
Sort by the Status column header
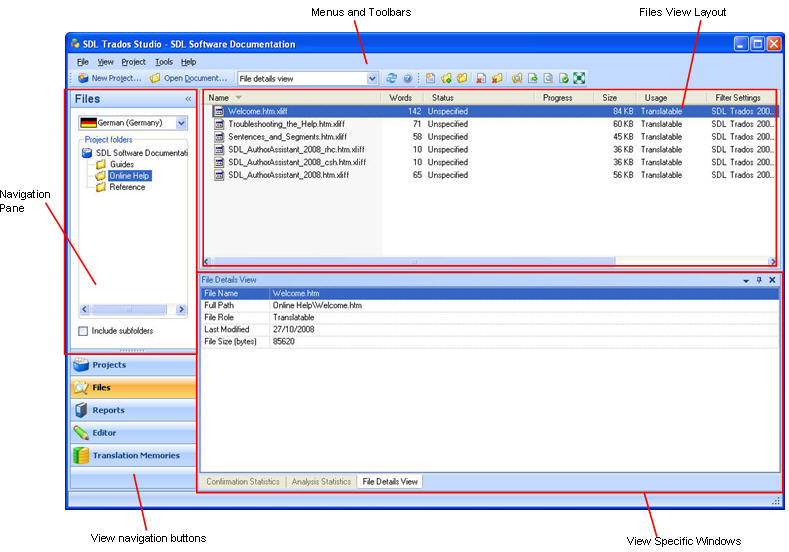[478, 98]
